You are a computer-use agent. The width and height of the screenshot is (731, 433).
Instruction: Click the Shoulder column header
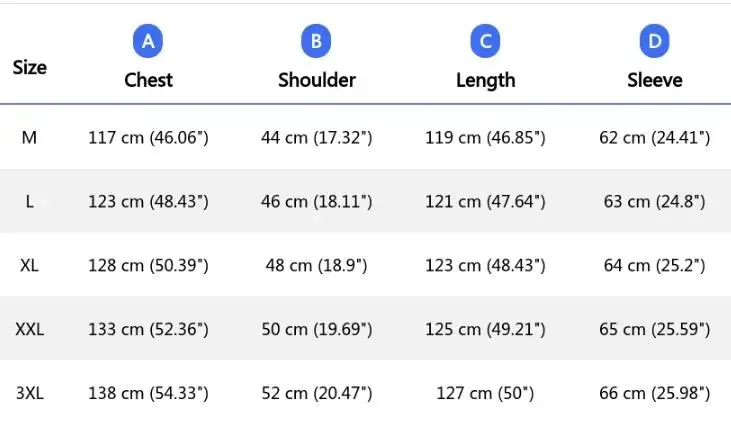coord(316,80)
